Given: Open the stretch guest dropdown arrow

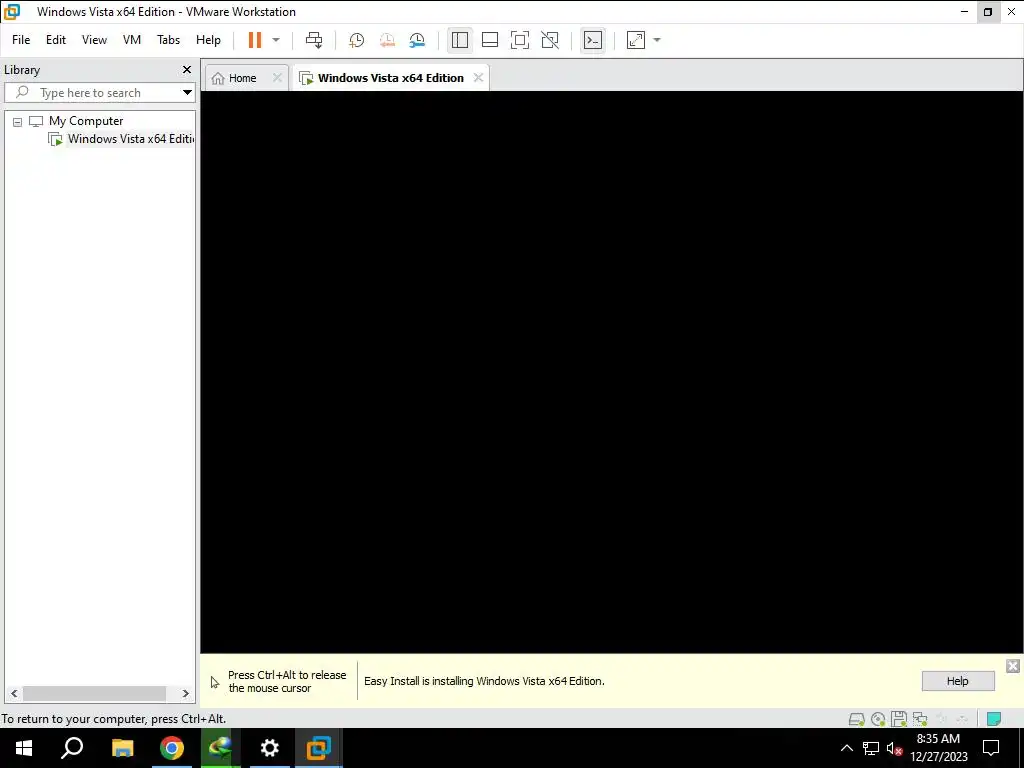Looking at the screenshot, I should [657, 40].
